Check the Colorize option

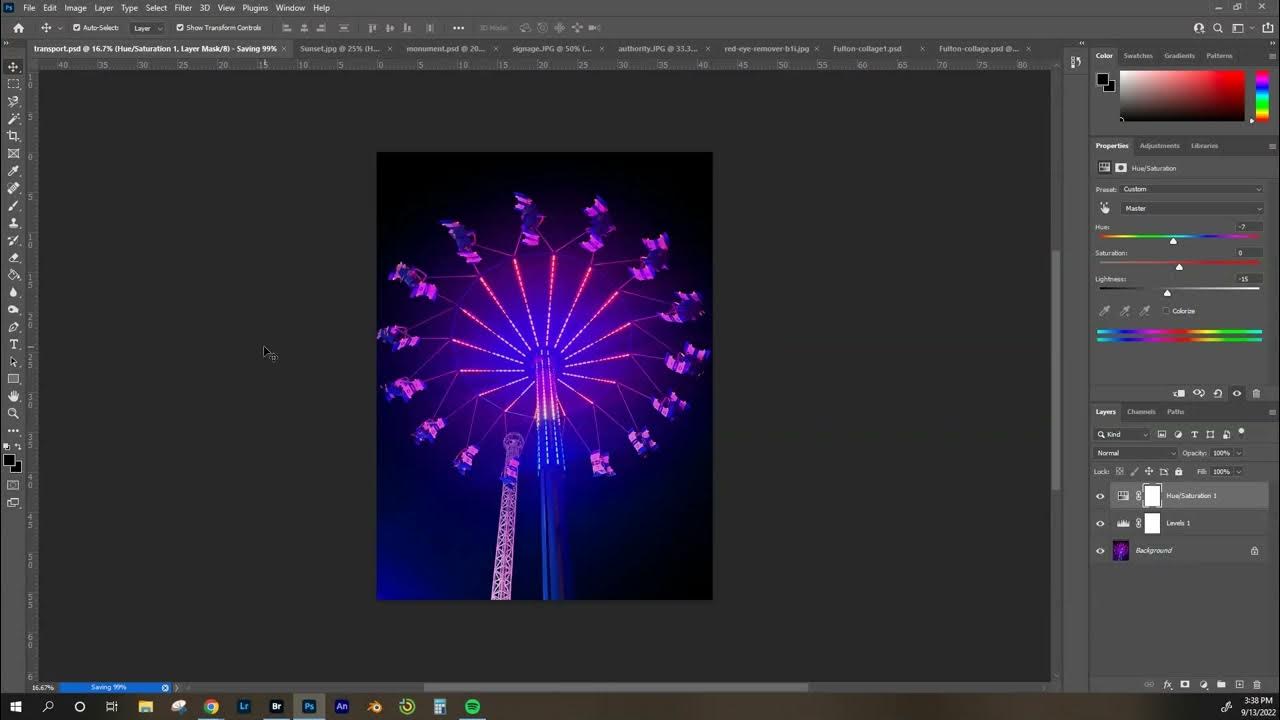point(1166,311)
